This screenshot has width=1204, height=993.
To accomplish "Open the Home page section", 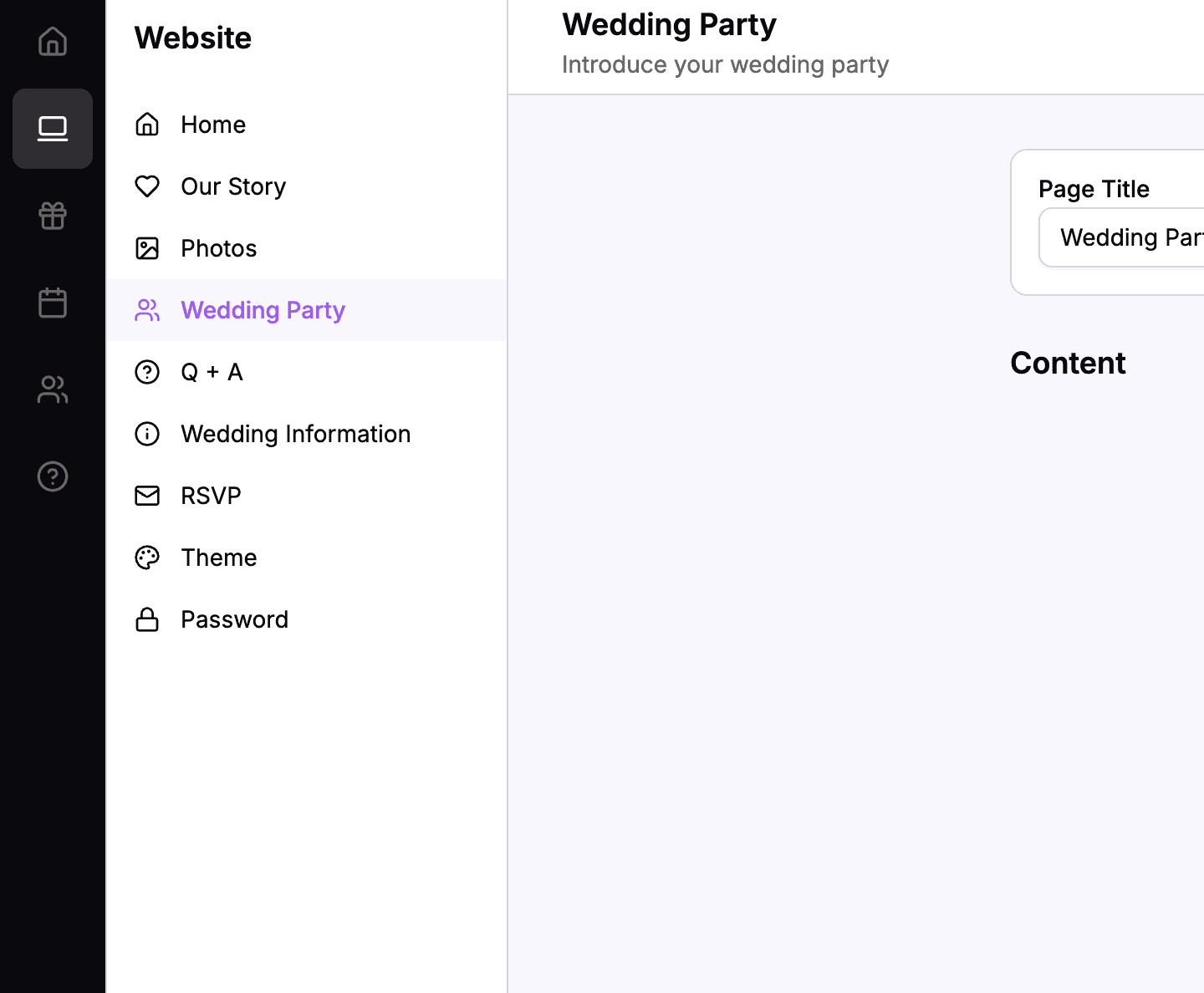I will (213, 125).
